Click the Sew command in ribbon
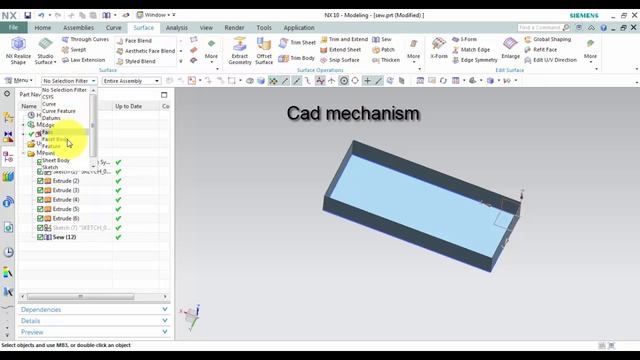This screenshot has height=360, width=640. 382,39
